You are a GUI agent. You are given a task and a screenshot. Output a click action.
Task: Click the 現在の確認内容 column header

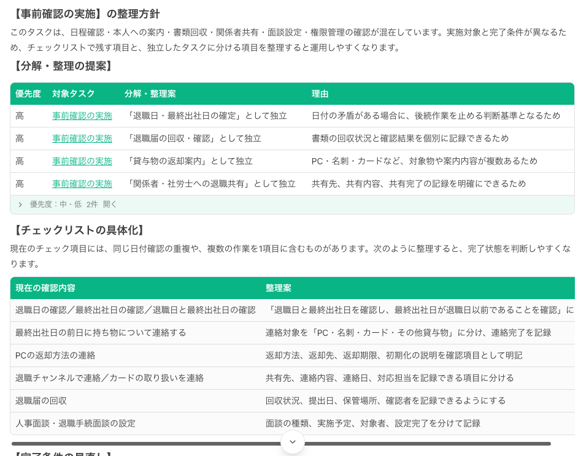click(x=45, y=288)
